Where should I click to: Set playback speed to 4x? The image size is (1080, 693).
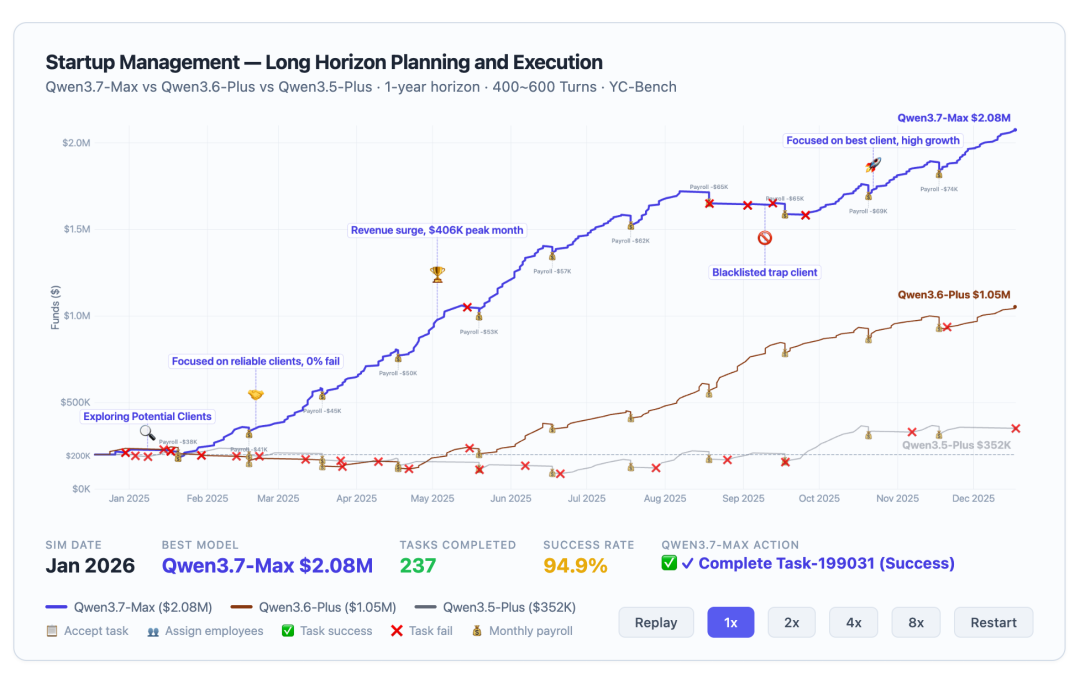[853, 623]
